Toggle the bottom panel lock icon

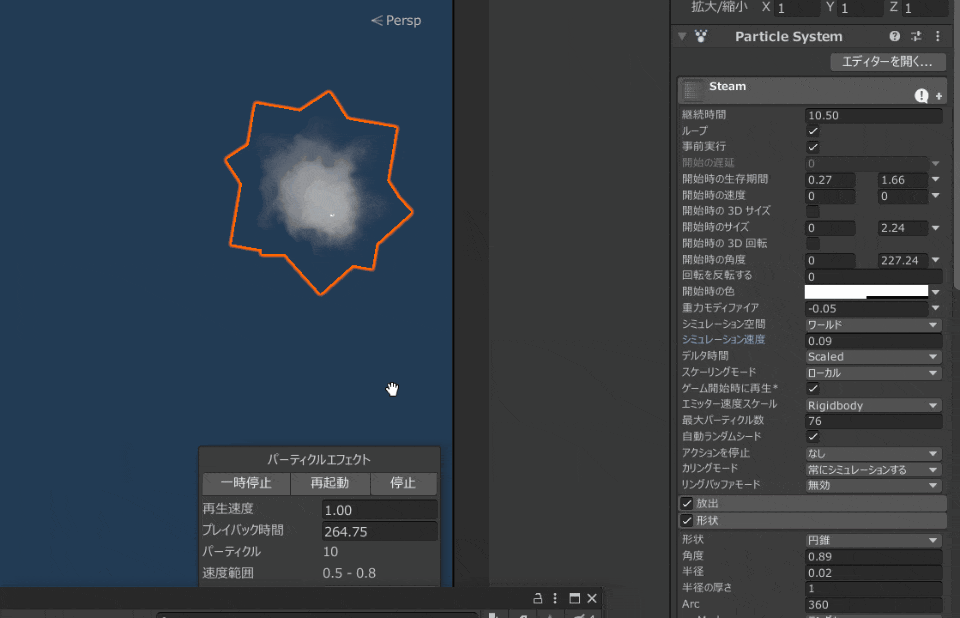(x=538, y=598)
